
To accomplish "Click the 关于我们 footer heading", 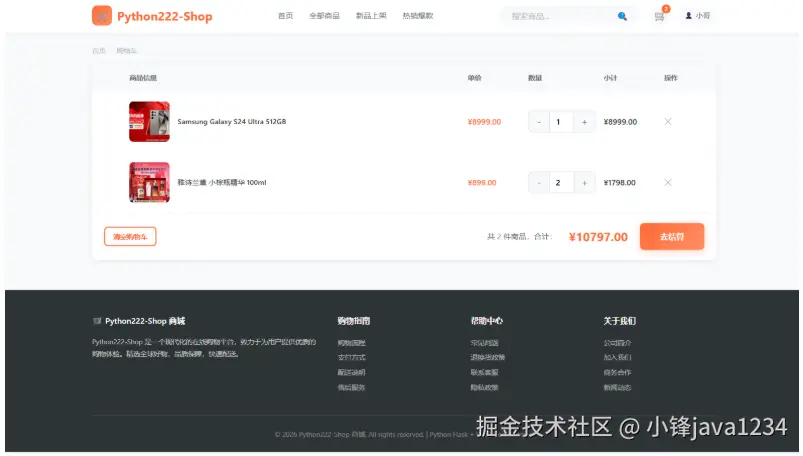I will pos(619,321).
